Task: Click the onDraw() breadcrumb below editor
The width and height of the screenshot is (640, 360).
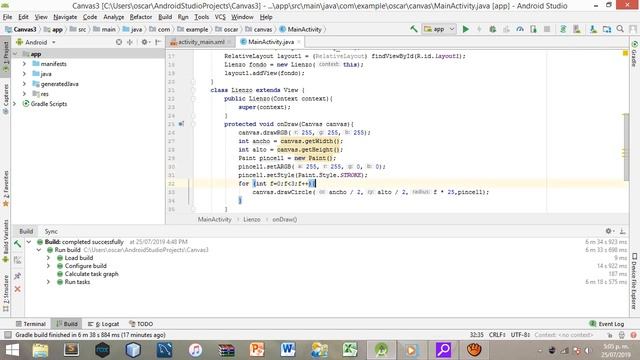Action: point(284,219)
